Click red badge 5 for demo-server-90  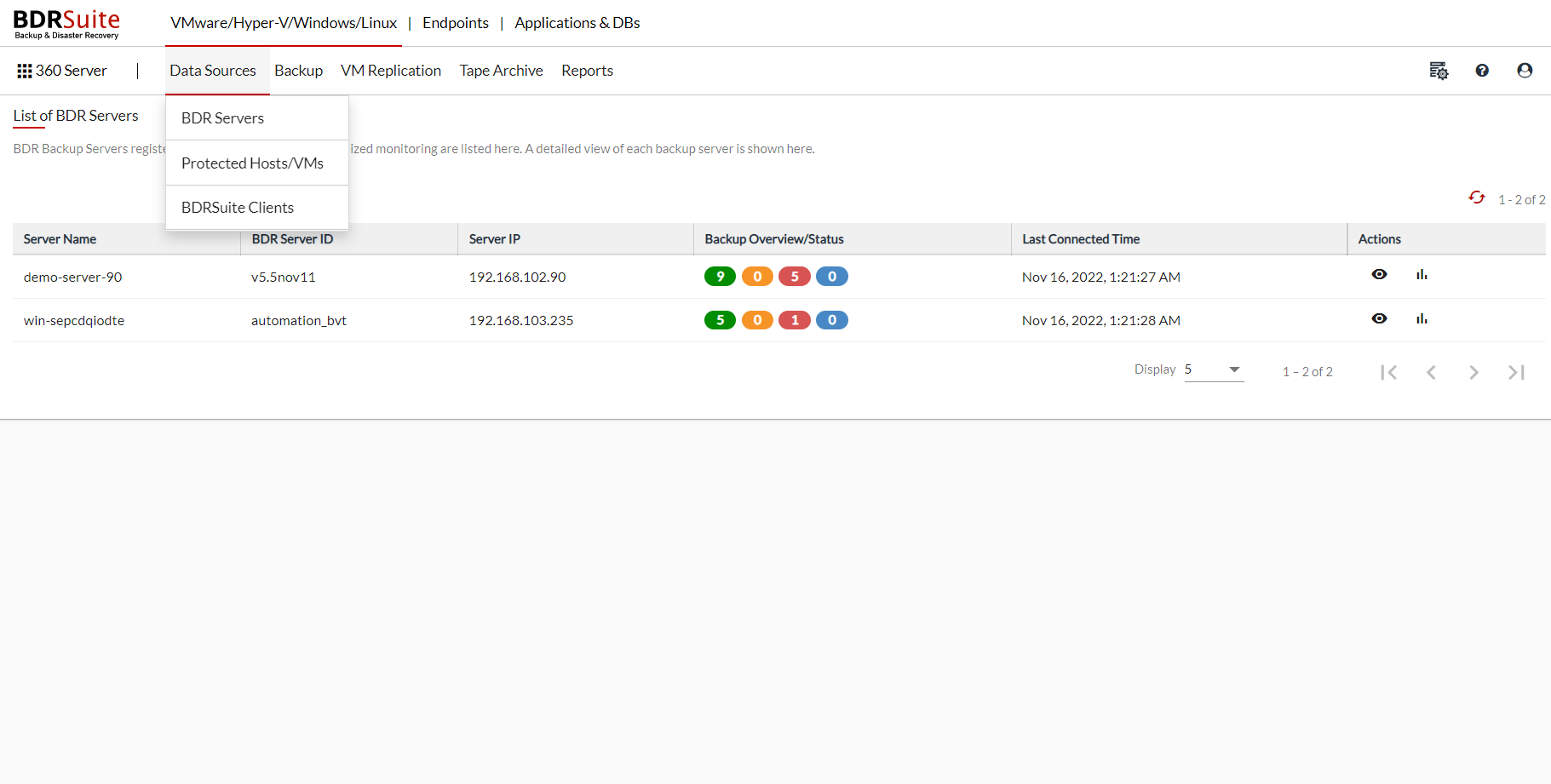795,277
